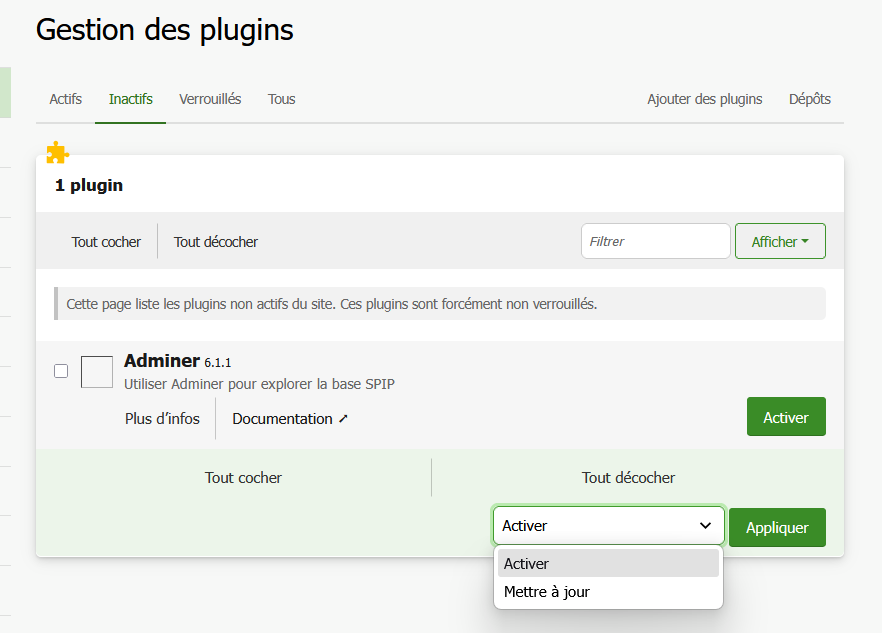Choose the Mettre à jour option

(x=547, y=592)
